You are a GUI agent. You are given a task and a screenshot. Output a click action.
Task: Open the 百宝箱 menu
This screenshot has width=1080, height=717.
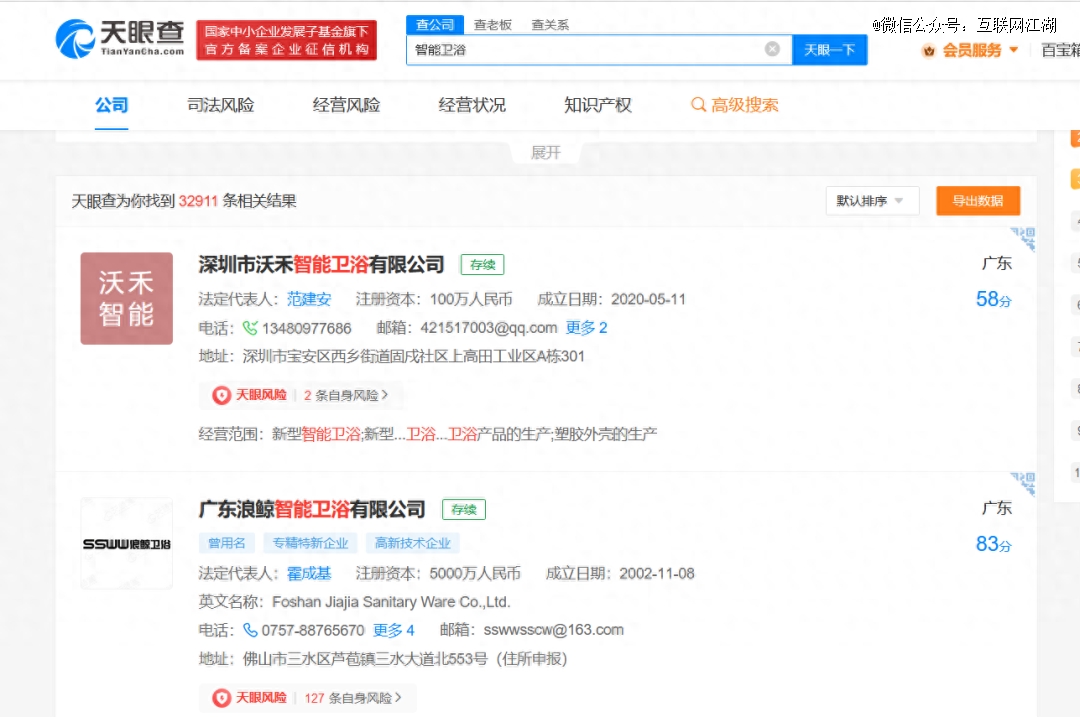click(x=1061, y=50)
